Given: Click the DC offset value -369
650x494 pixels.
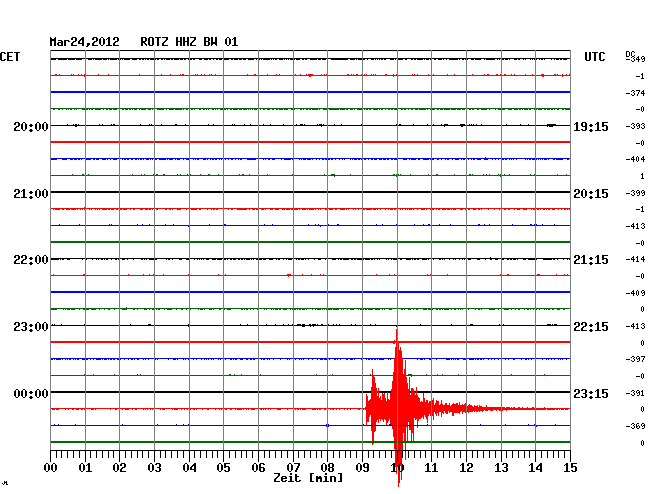Looking at the screenshot, I should click(x=635, y=426).
